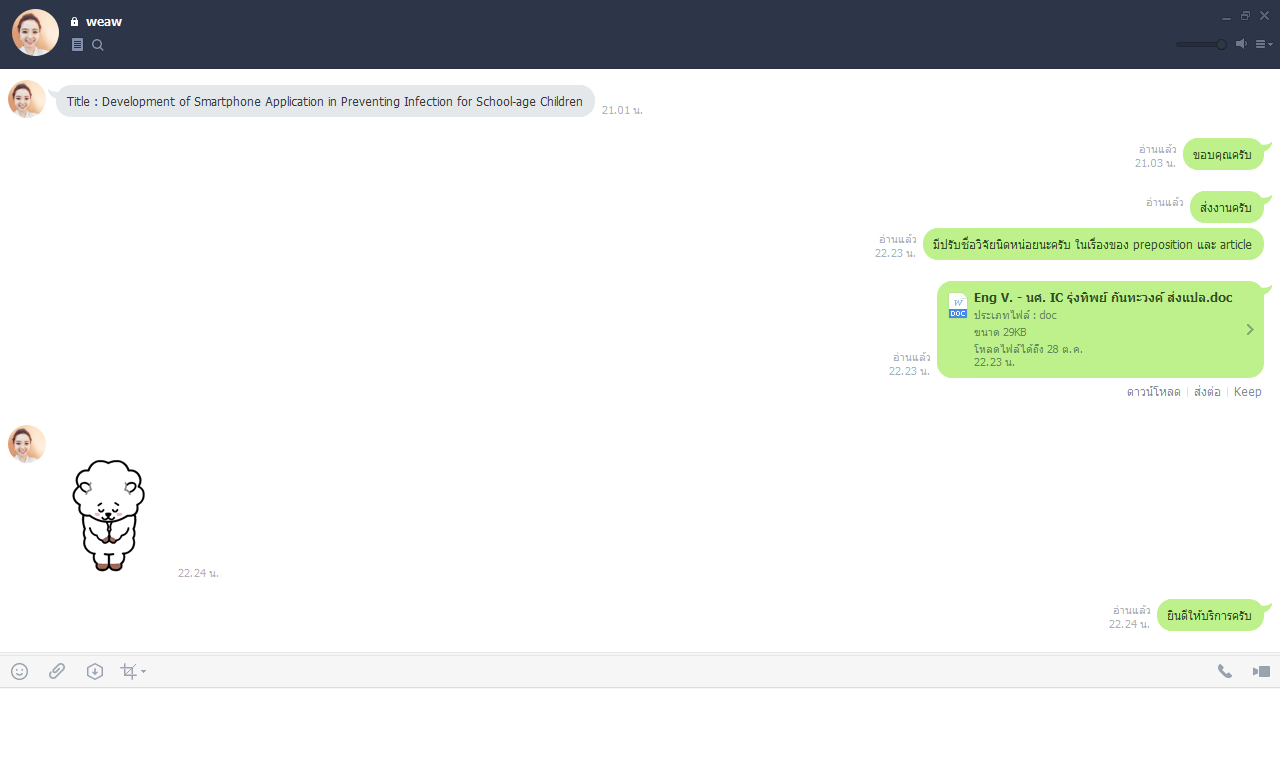Adjust the window opacity slider

[1201, 44]
